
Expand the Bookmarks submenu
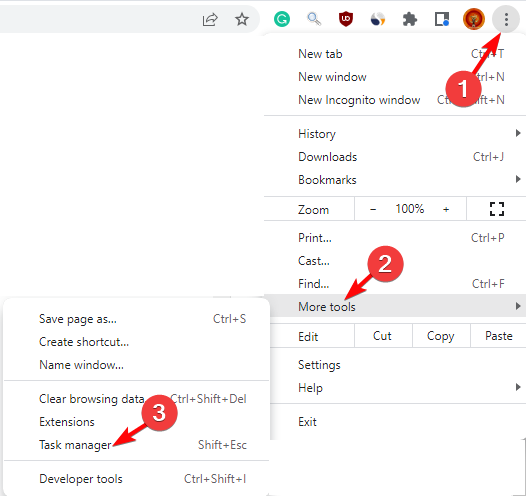[x=395, y=180]
